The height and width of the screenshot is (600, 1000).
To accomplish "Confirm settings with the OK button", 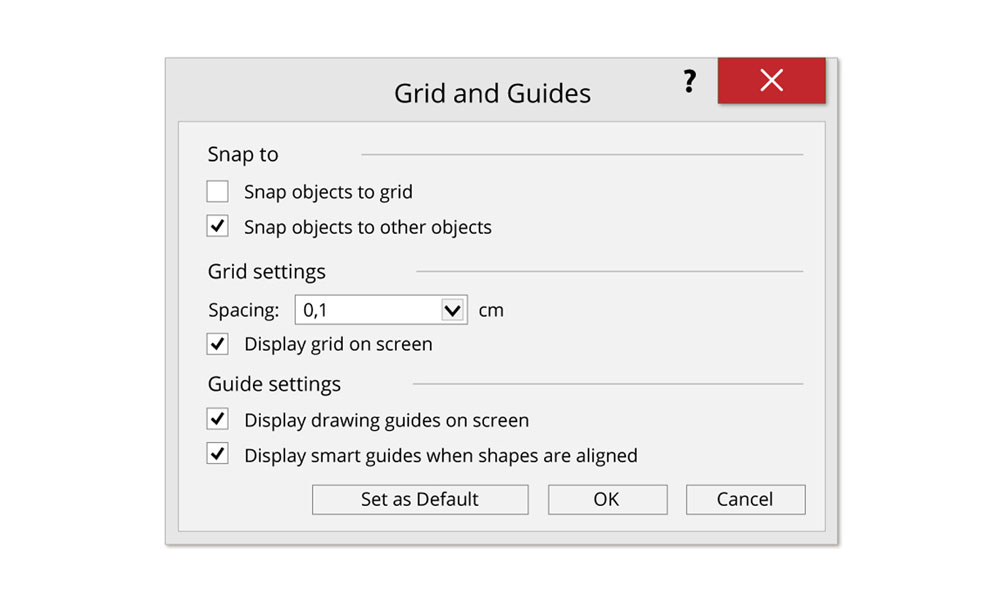I will [x=607, y=499].
